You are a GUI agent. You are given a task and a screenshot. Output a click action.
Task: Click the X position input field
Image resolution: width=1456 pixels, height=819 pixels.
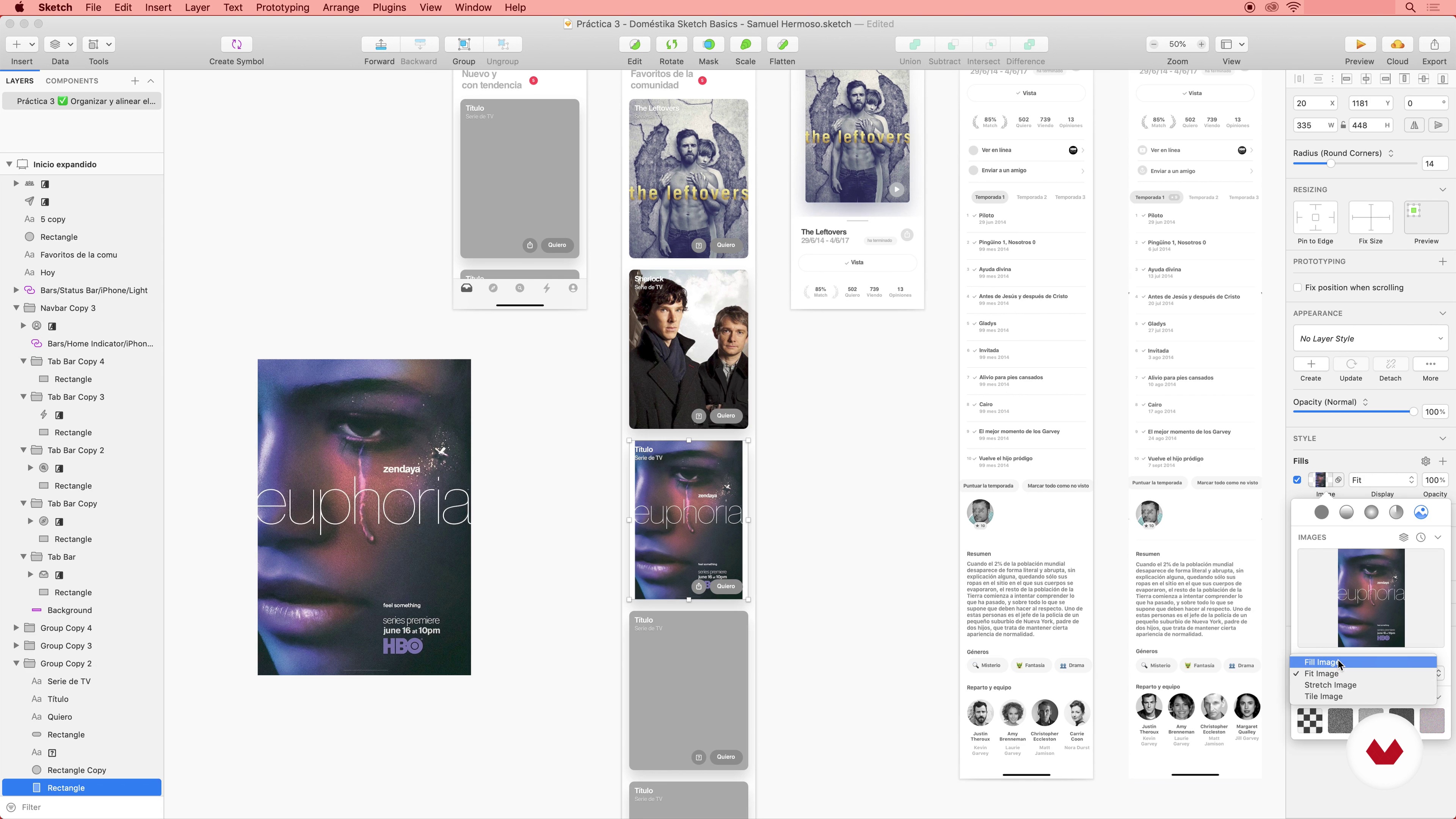tap(1315, 103)
